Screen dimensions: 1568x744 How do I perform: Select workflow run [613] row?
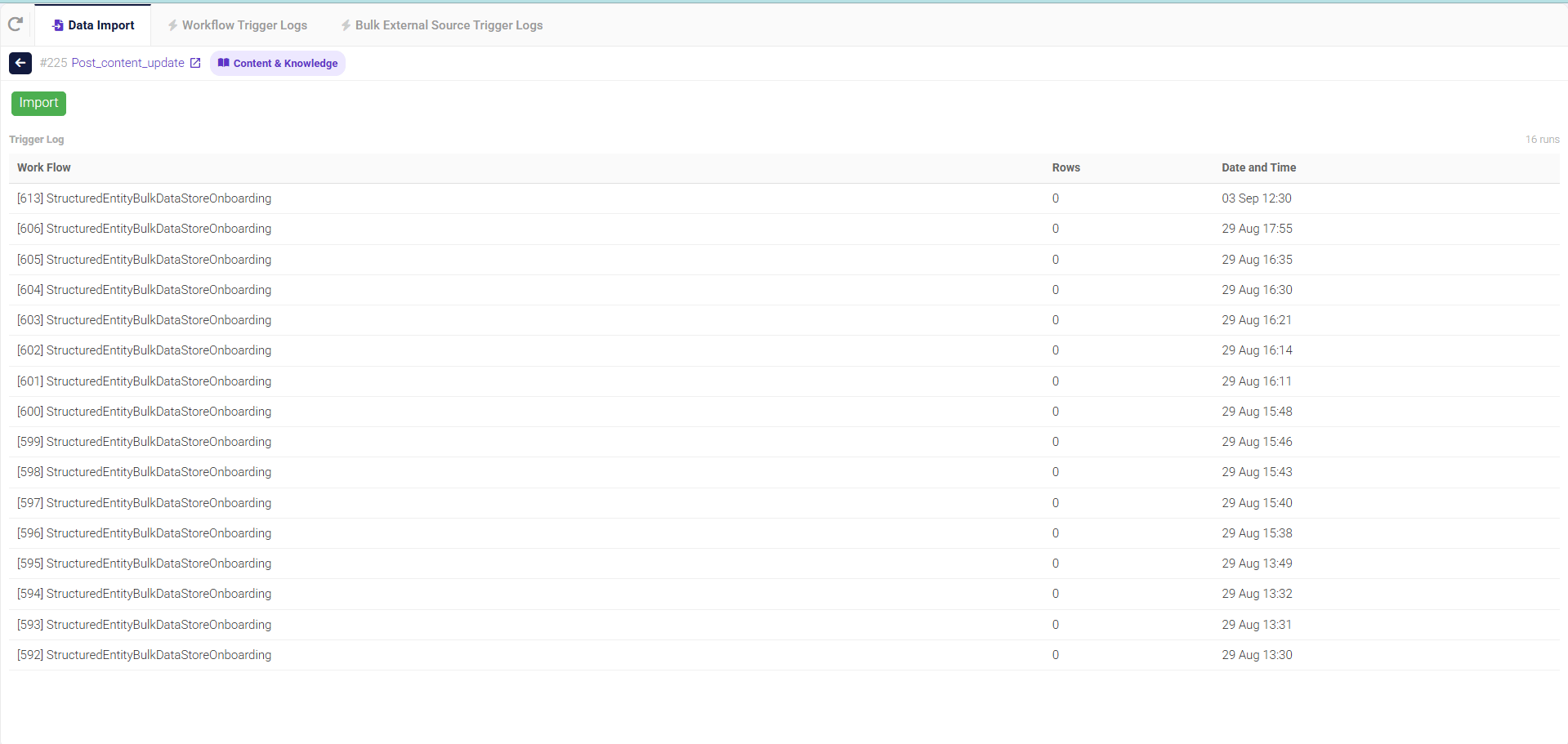tap(784, 198)
